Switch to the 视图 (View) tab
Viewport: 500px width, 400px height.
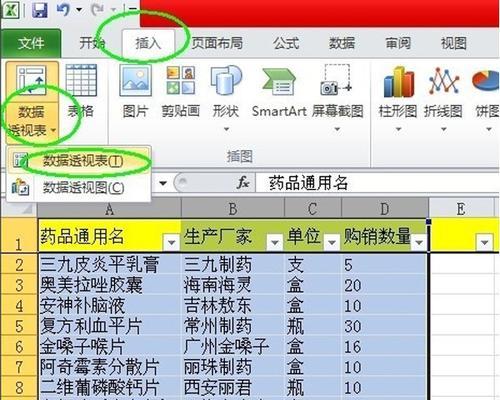[454, 43]
